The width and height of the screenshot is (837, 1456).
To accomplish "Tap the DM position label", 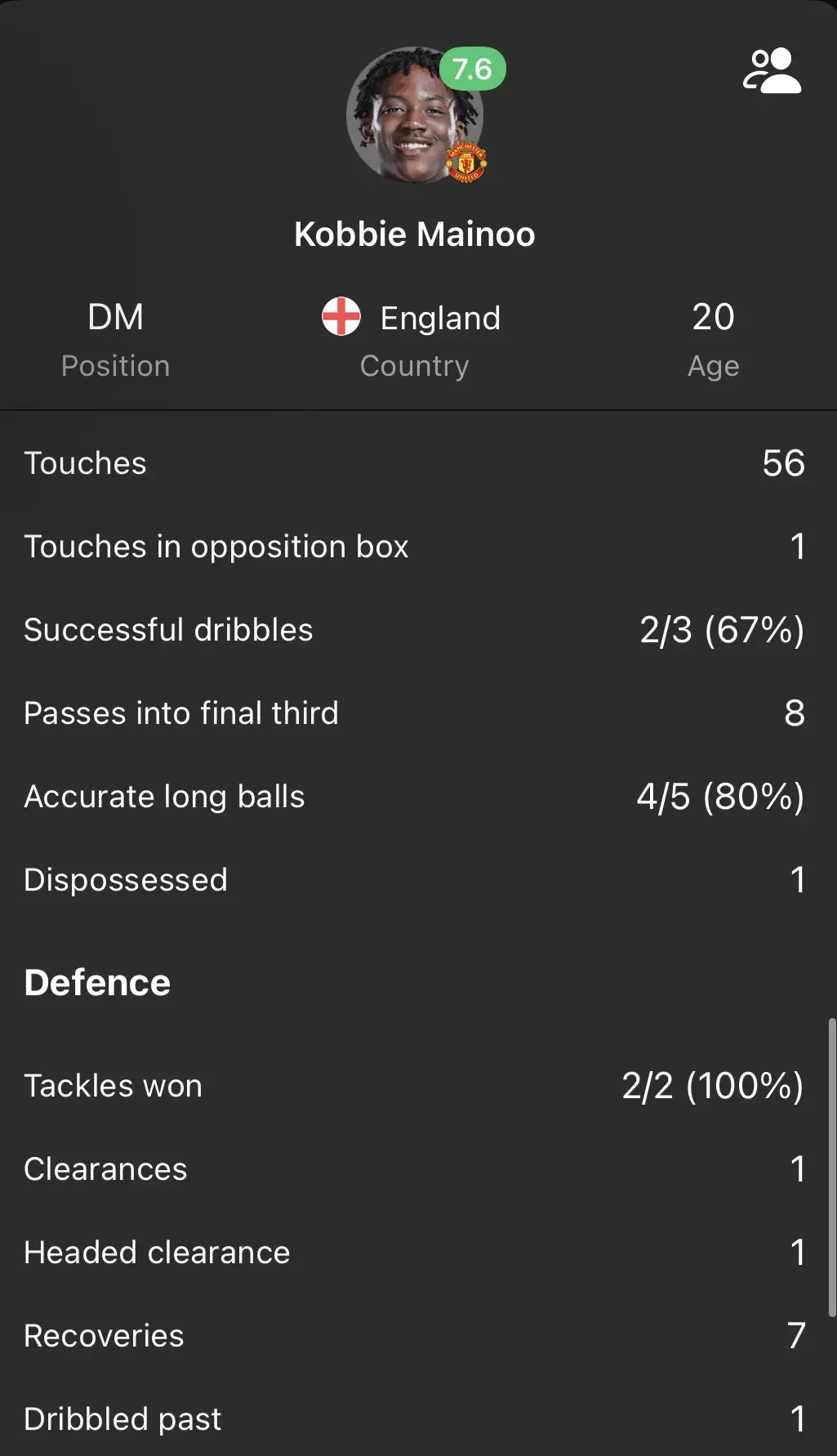I will point(116,317).
